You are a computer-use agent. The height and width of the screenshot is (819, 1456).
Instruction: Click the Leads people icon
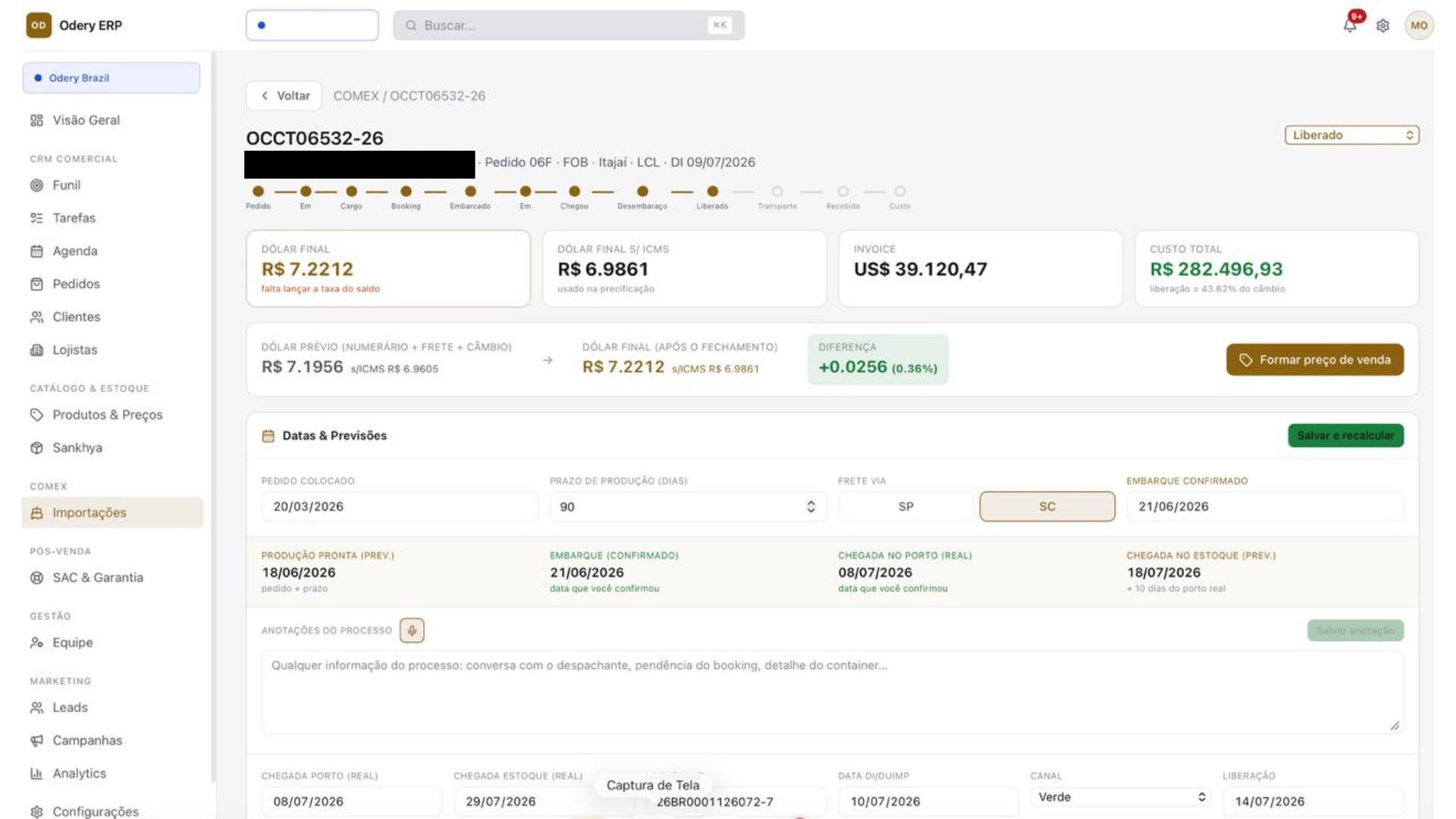coord(36,708)
